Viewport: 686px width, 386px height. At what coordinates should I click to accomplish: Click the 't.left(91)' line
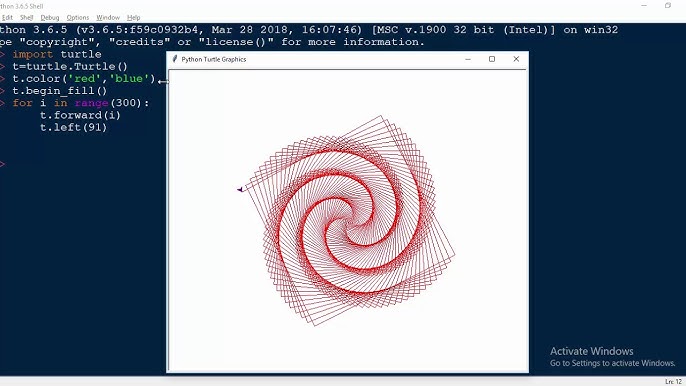pyautogui.click(x=74, y=128)
